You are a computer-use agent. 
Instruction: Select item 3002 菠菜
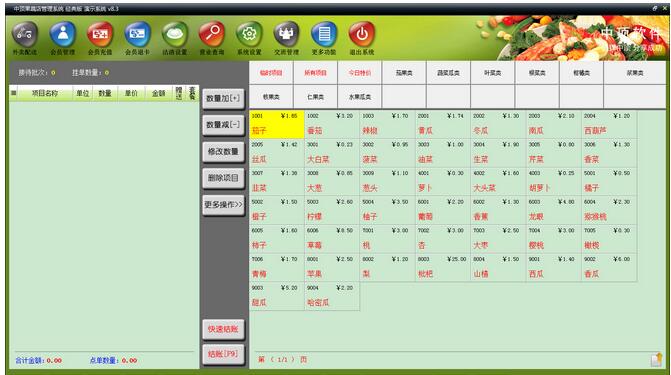pos(387,153)
